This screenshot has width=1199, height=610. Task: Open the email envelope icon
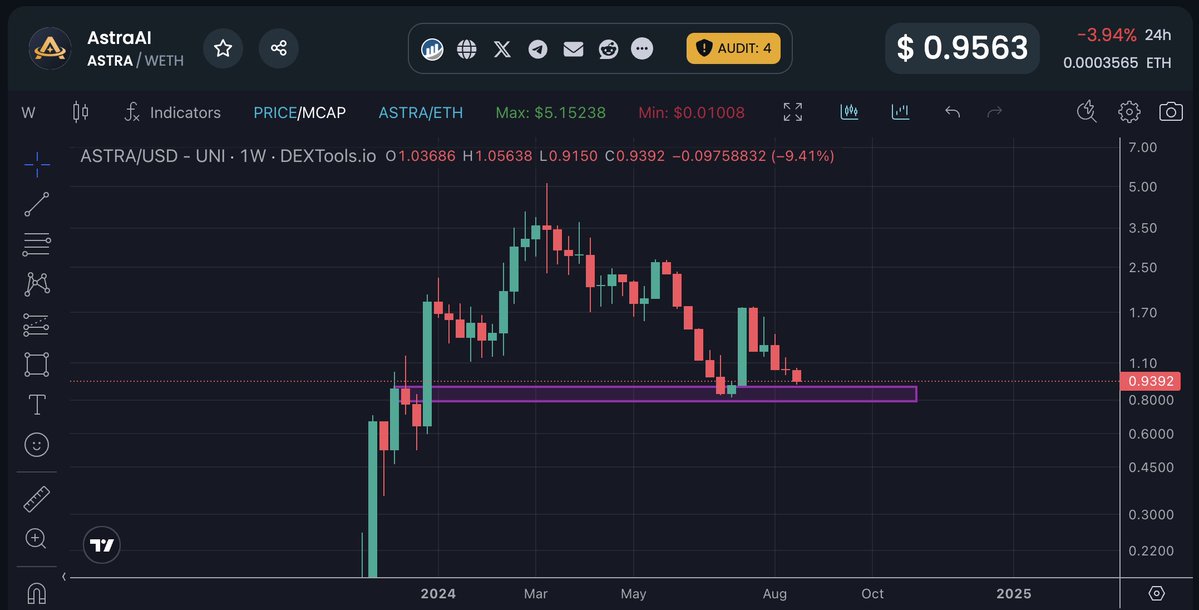pos(573,49)
